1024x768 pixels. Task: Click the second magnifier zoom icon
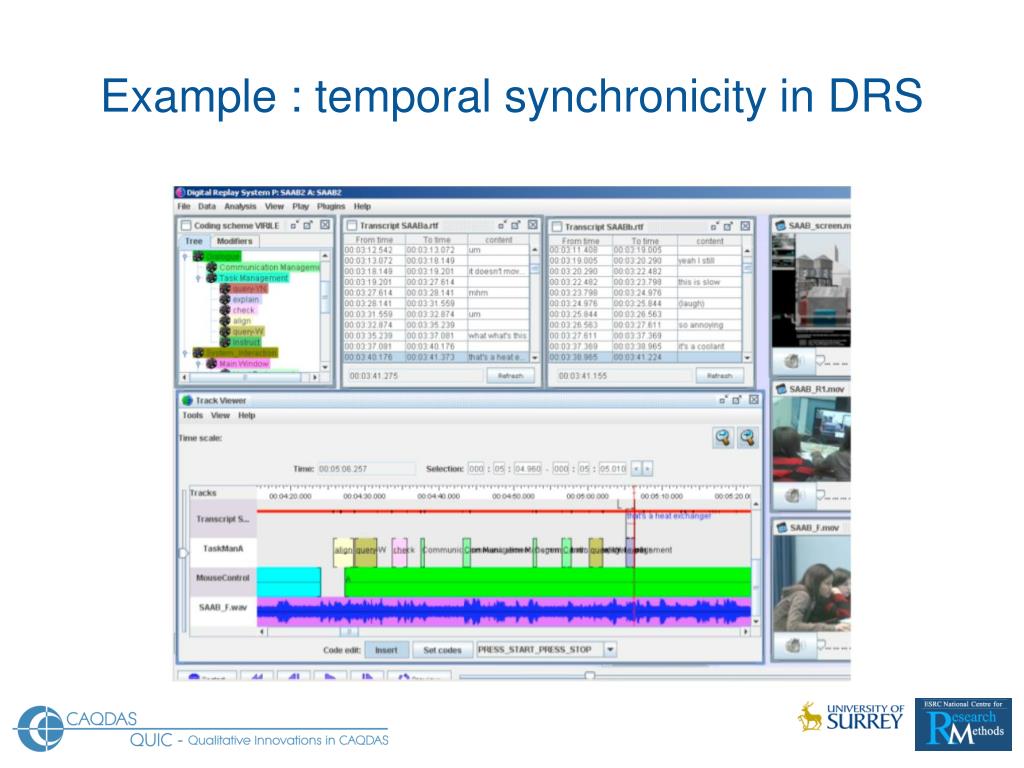pos(748,438)
